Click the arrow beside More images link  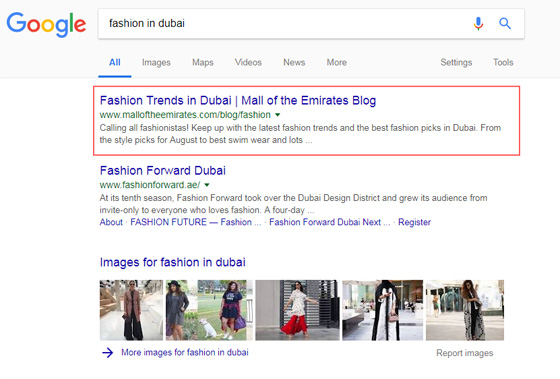pos(108,353)
